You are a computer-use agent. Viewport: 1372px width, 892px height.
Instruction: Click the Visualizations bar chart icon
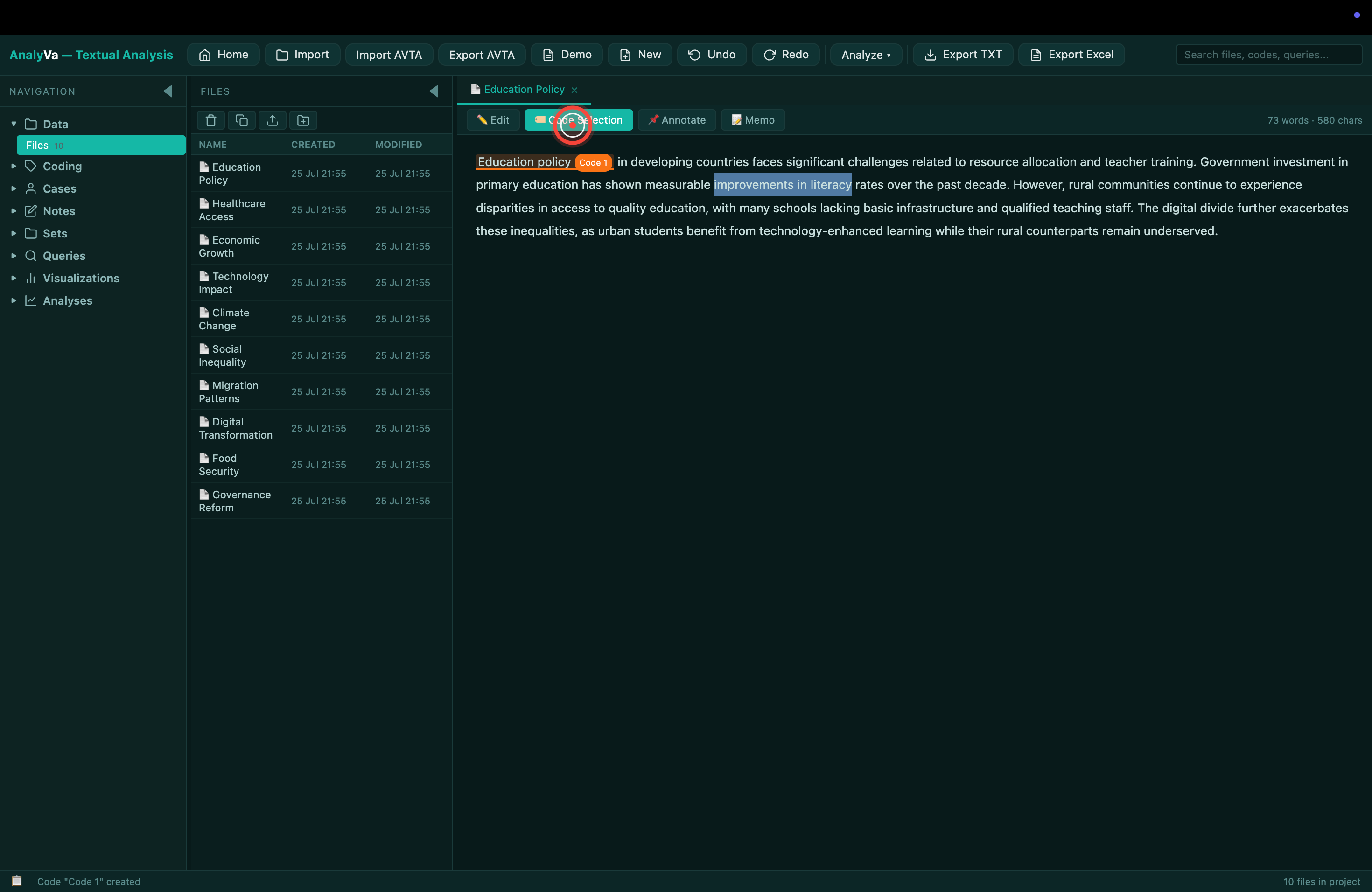pos(30,279)
